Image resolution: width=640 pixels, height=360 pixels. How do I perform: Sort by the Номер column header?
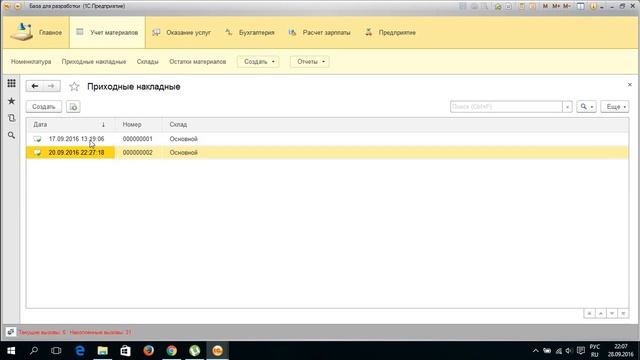pyautogui.click(x=139, y=124)
